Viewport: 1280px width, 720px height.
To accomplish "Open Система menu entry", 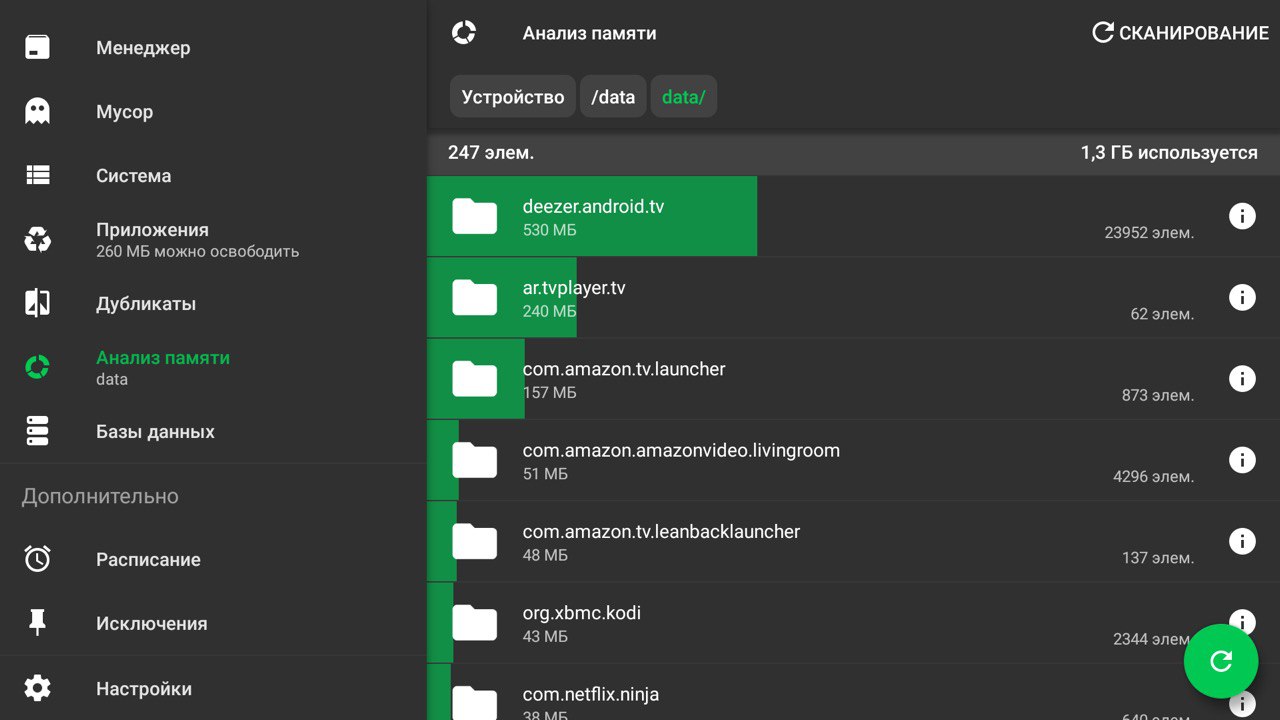I will tap(213, 175).
